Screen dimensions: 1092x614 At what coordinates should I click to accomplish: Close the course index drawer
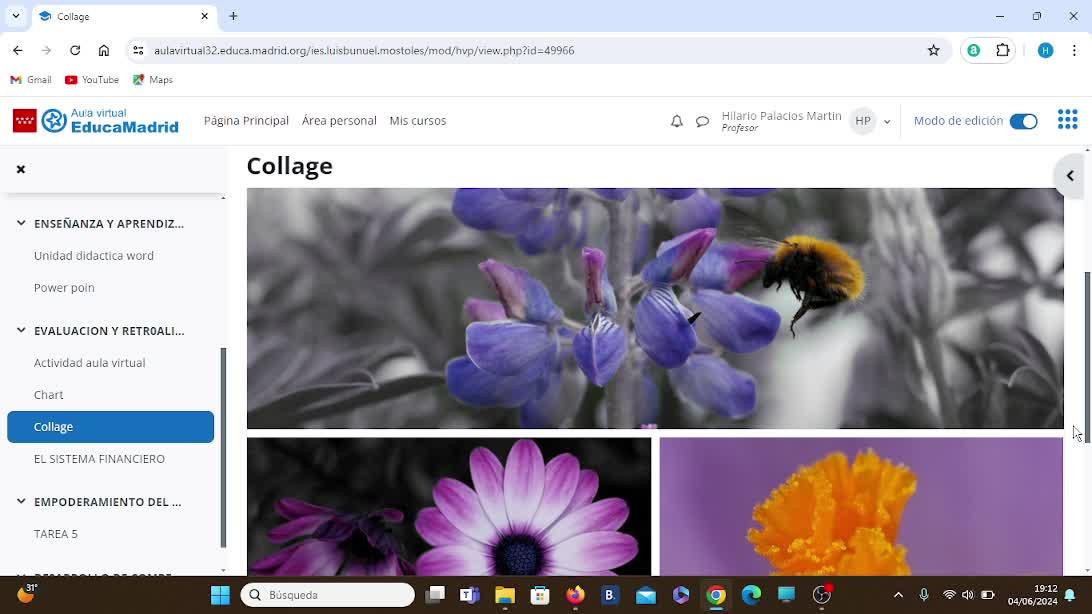(x=21, y=169)
